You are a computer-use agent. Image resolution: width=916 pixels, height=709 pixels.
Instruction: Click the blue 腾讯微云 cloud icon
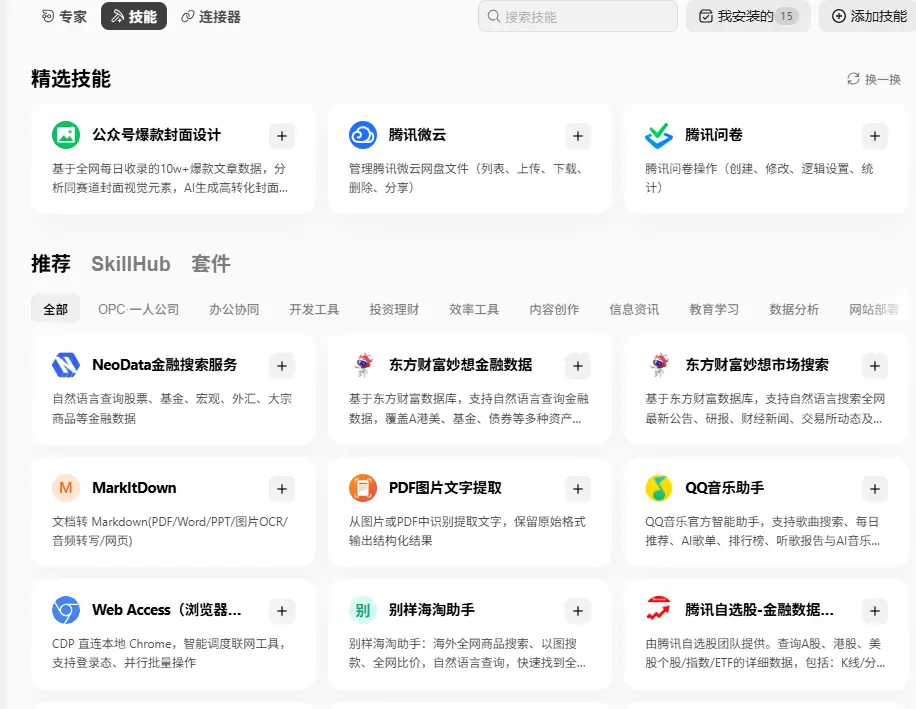363,135
